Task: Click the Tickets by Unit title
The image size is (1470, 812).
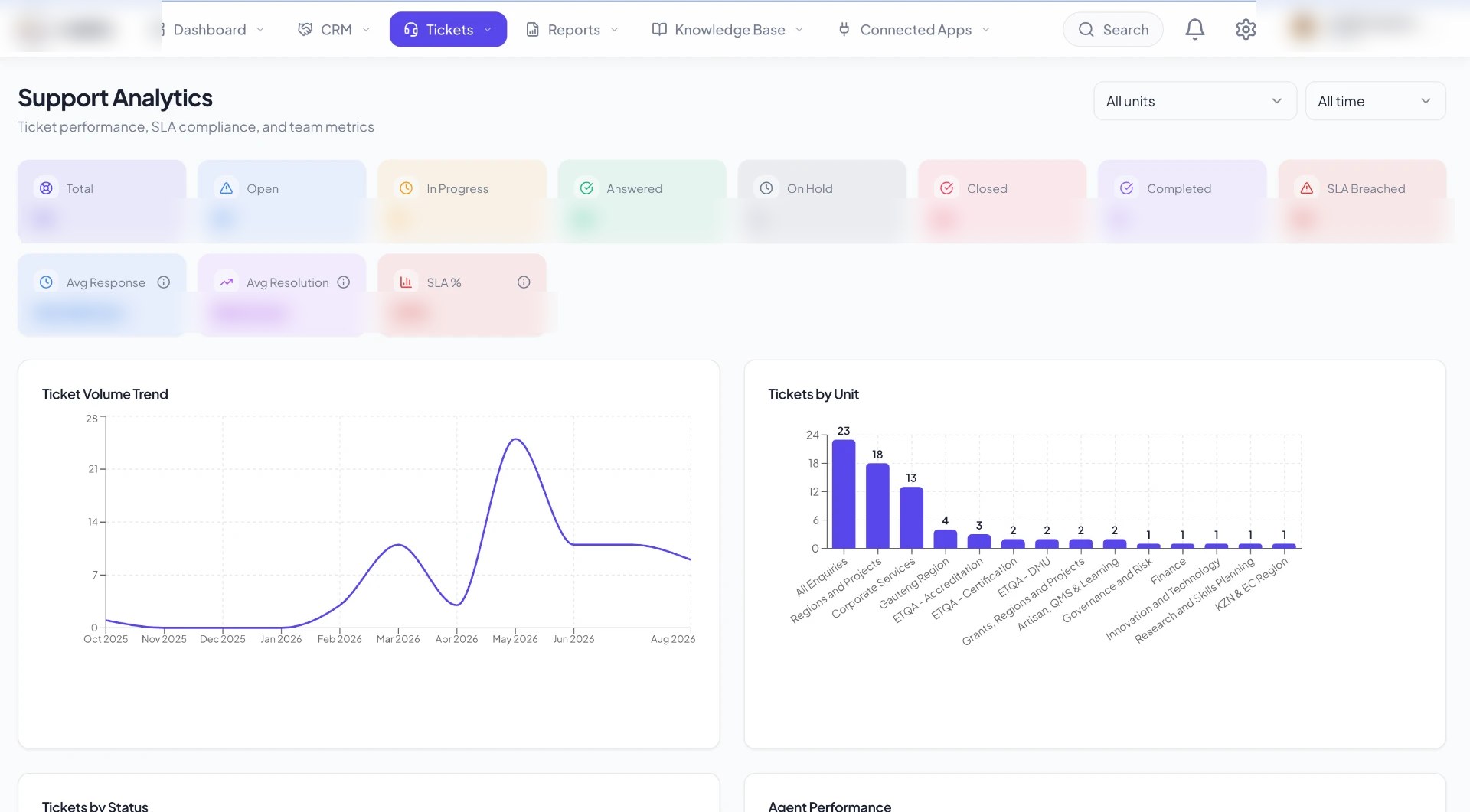Action: click(813, 394)
